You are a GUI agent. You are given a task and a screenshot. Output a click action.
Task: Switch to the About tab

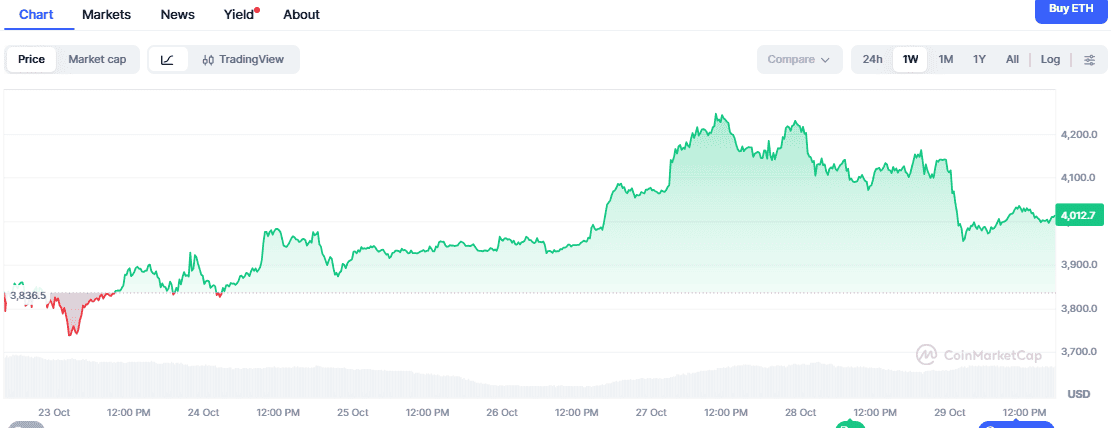point(301,14)
